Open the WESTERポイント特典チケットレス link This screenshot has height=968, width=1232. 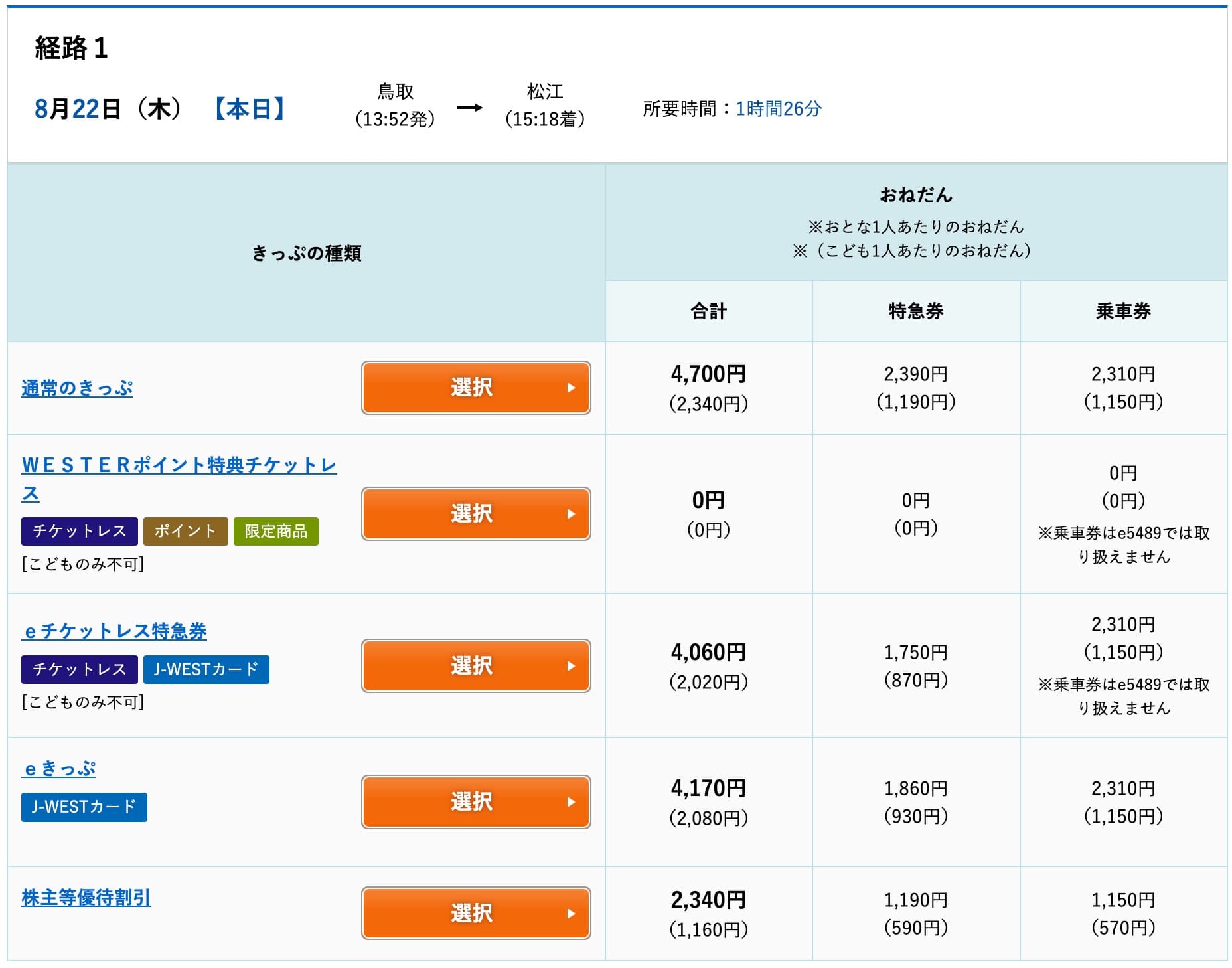[x=179, y=479]
